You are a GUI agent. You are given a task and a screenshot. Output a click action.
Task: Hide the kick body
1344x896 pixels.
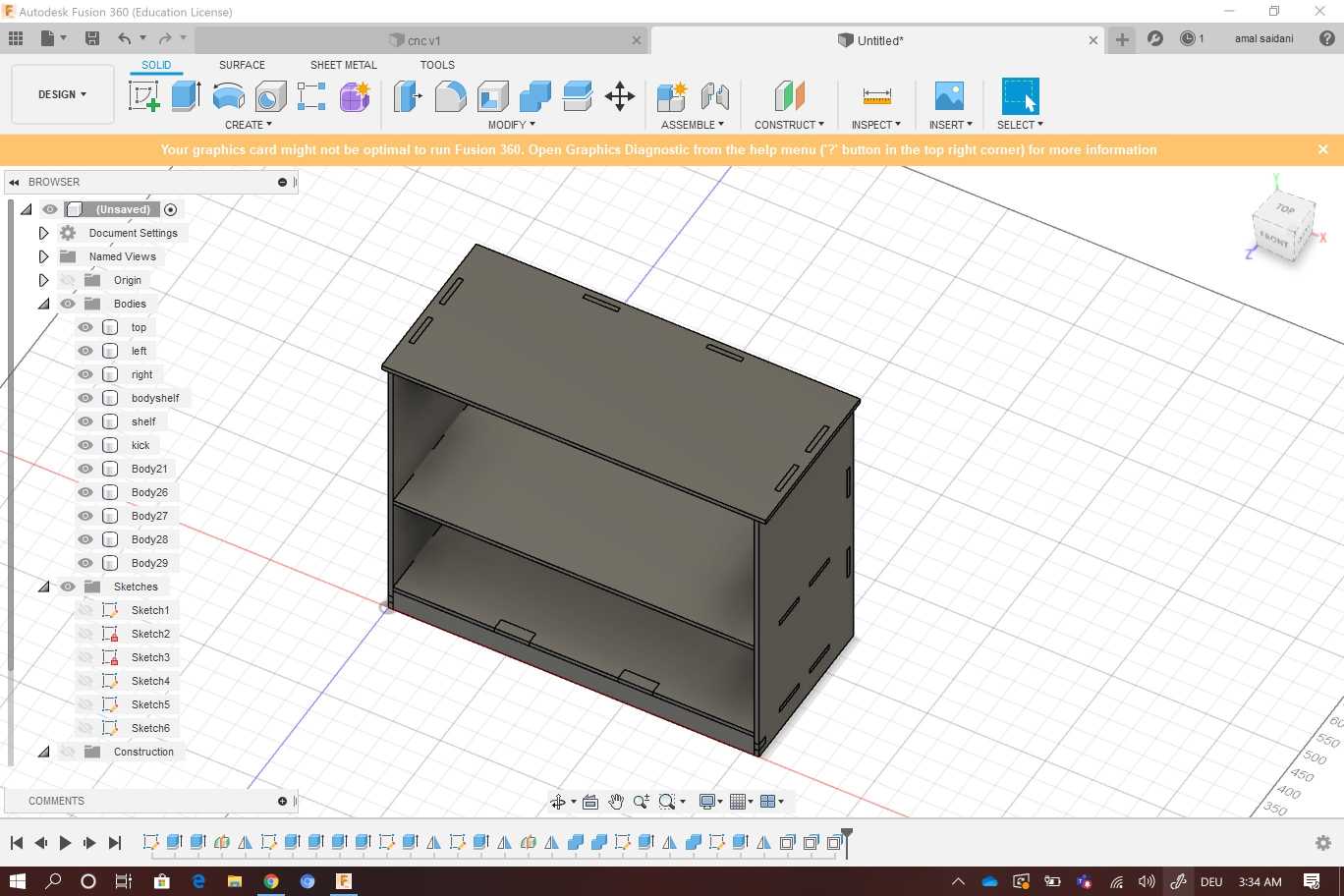click(x=85, y=445)
